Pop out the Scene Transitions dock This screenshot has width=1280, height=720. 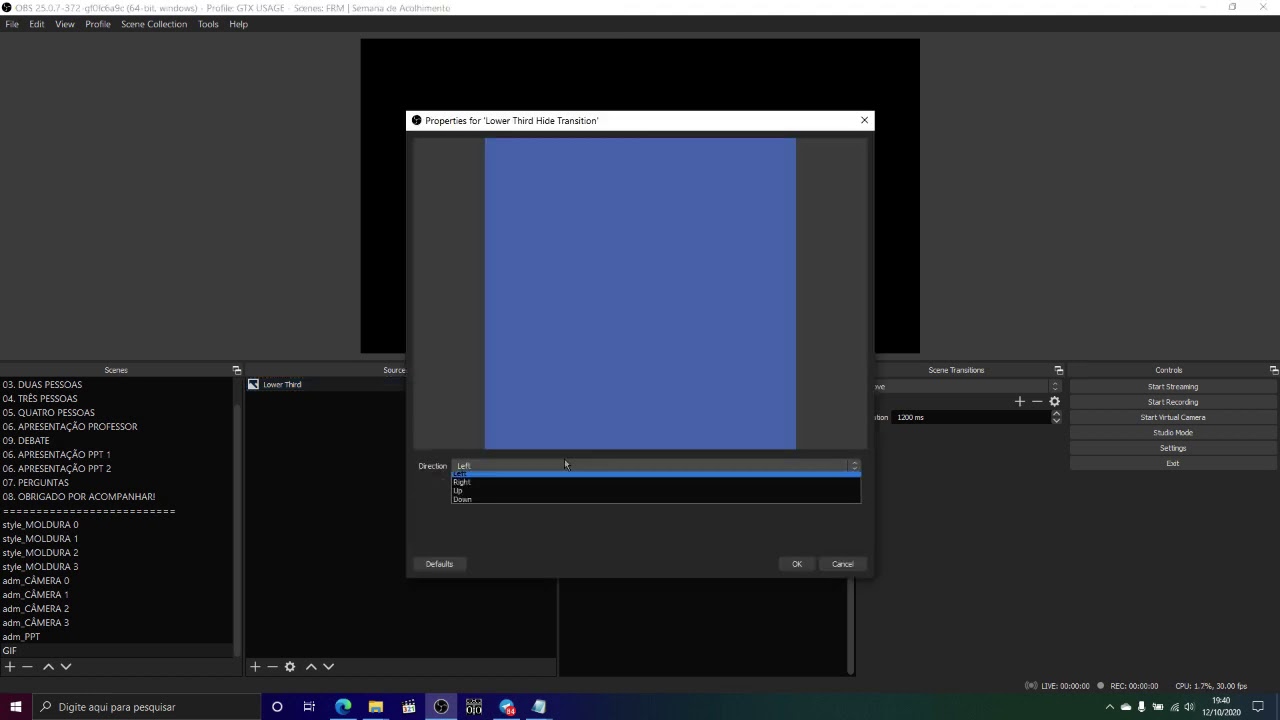coord(1059,370)
